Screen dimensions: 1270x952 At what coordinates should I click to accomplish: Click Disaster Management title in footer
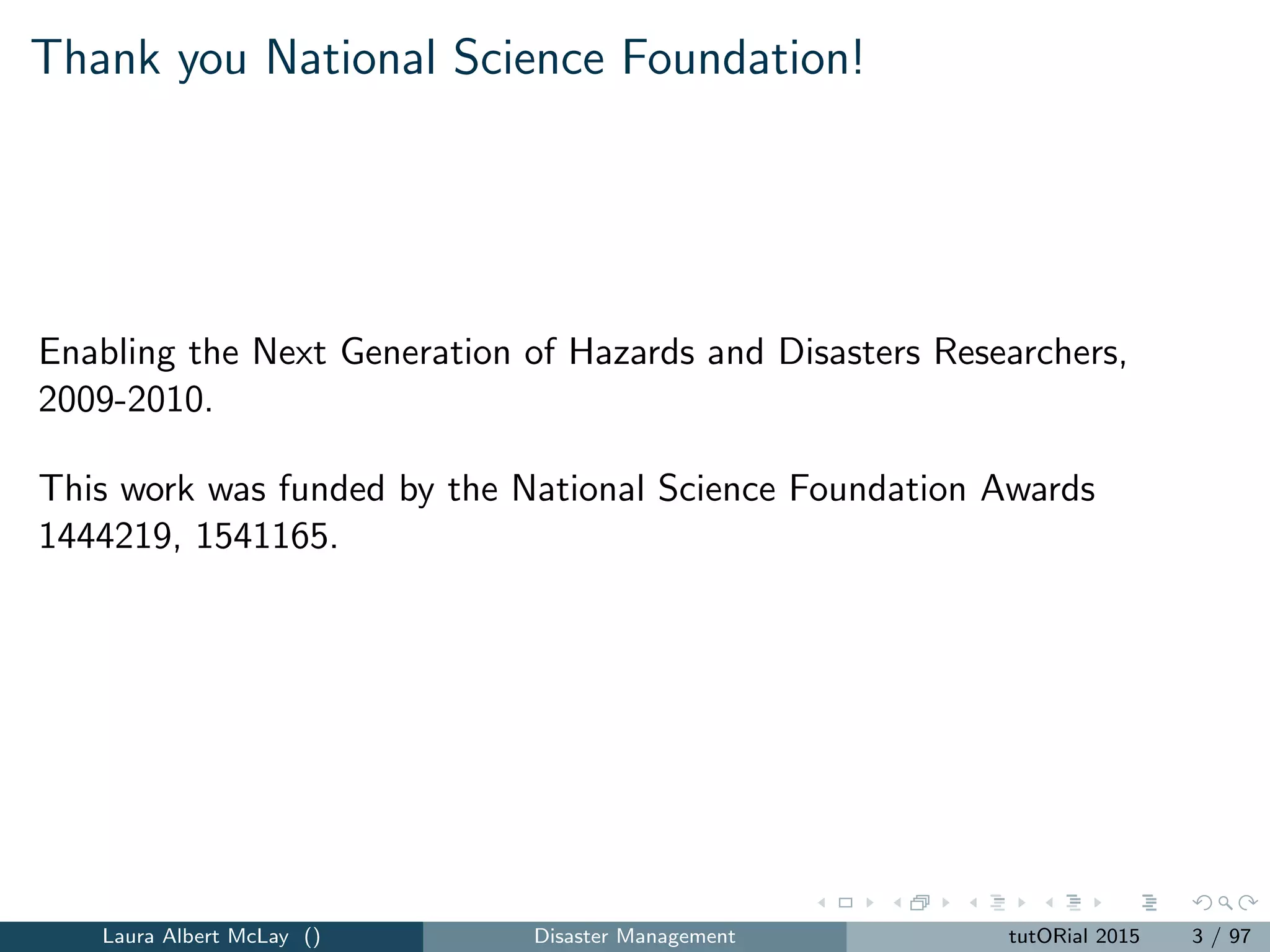coord(634,937)
